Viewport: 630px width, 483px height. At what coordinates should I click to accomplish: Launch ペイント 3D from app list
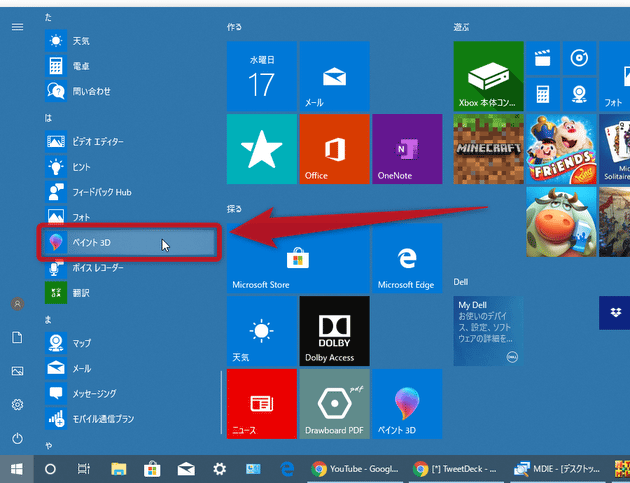tap(129, 242)
